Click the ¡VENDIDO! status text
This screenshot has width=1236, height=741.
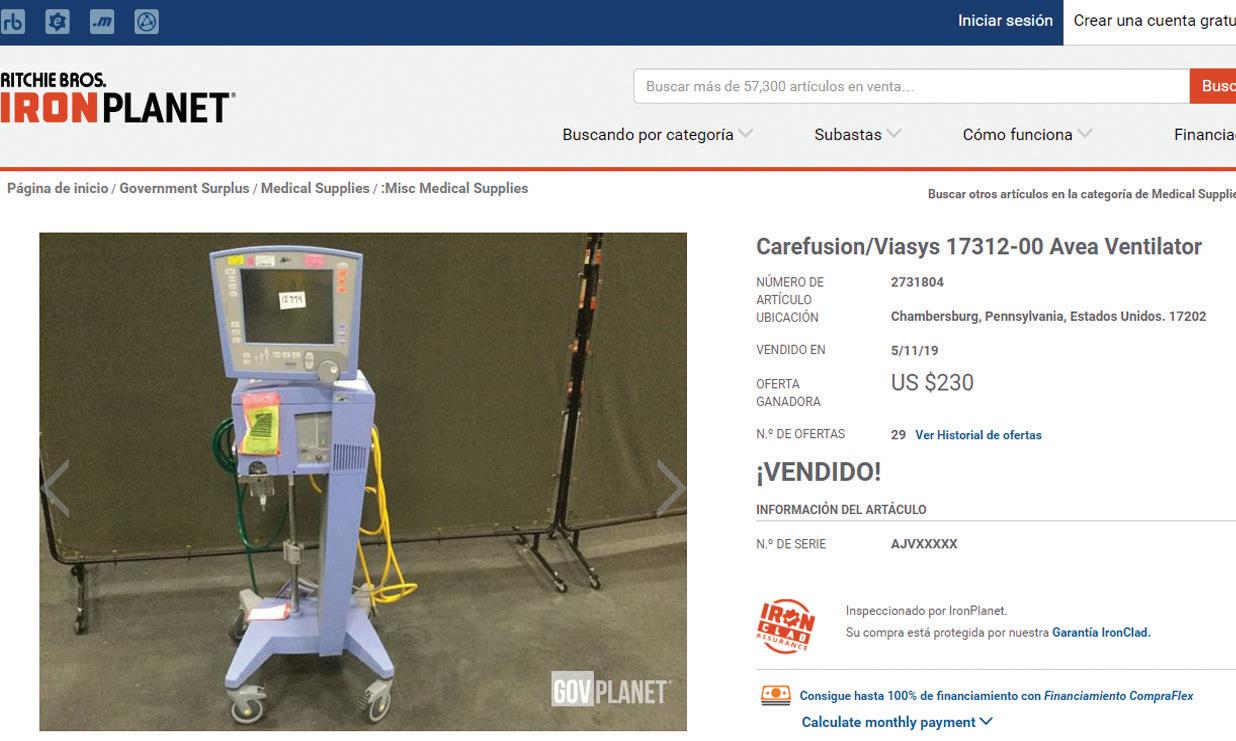click(819, 472)
